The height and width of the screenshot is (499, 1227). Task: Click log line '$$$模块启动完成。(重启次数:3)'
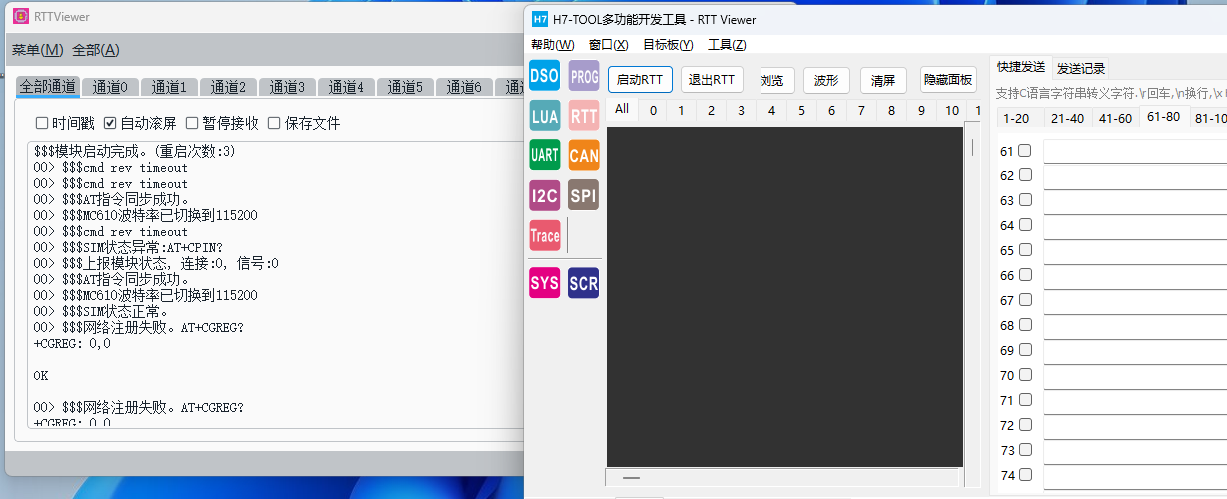[135, 152]
